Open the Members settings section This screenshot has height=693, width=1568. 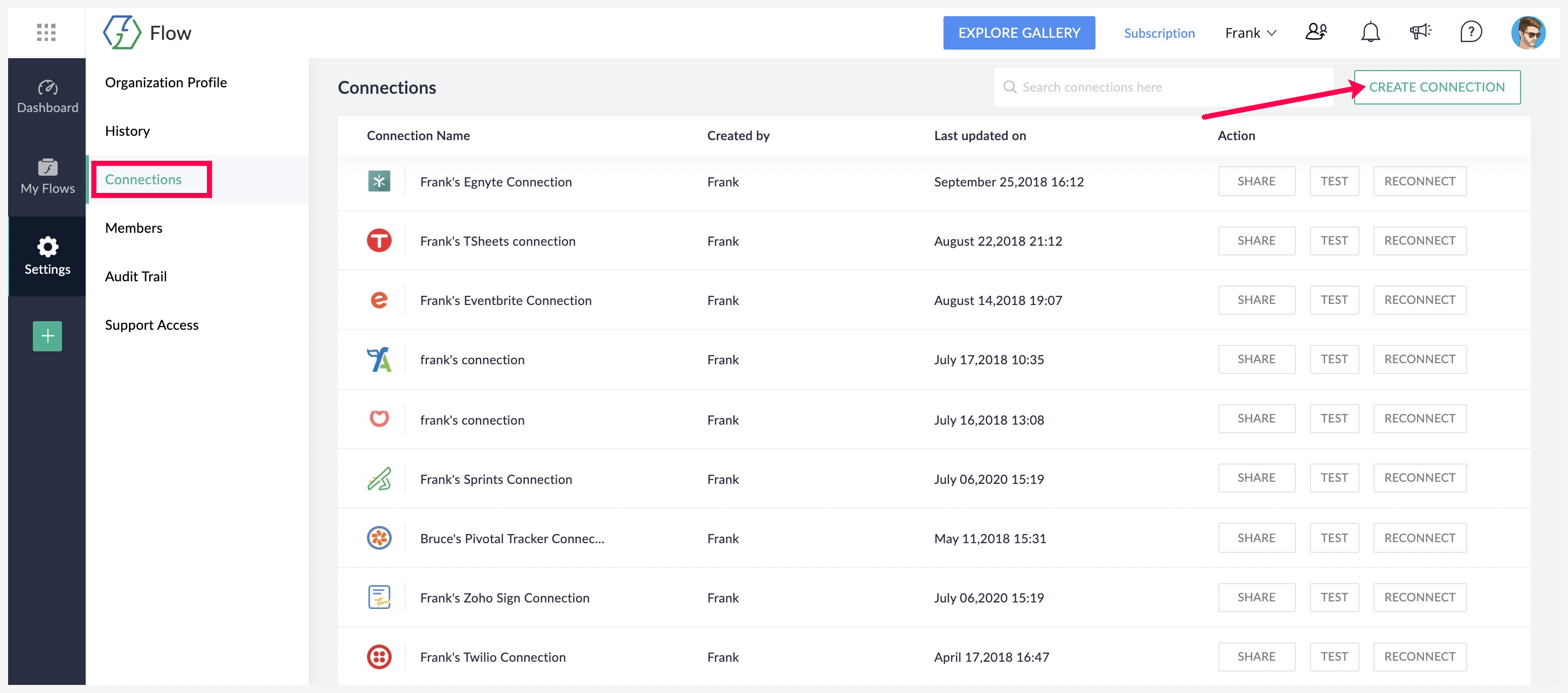[133, 228]
